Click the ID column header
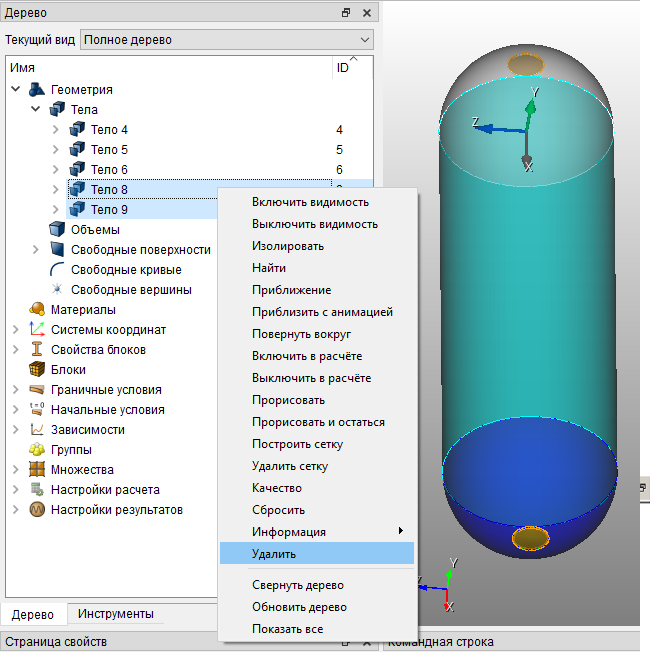The width and height of the screenshot is (651, 652). tap(343, 68)
